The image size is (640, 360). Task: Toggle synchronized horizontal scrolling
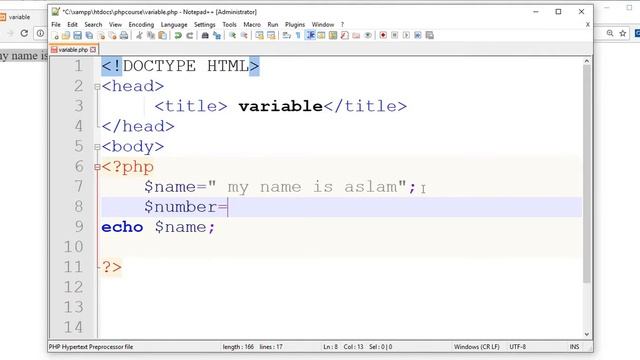[271, 36]
